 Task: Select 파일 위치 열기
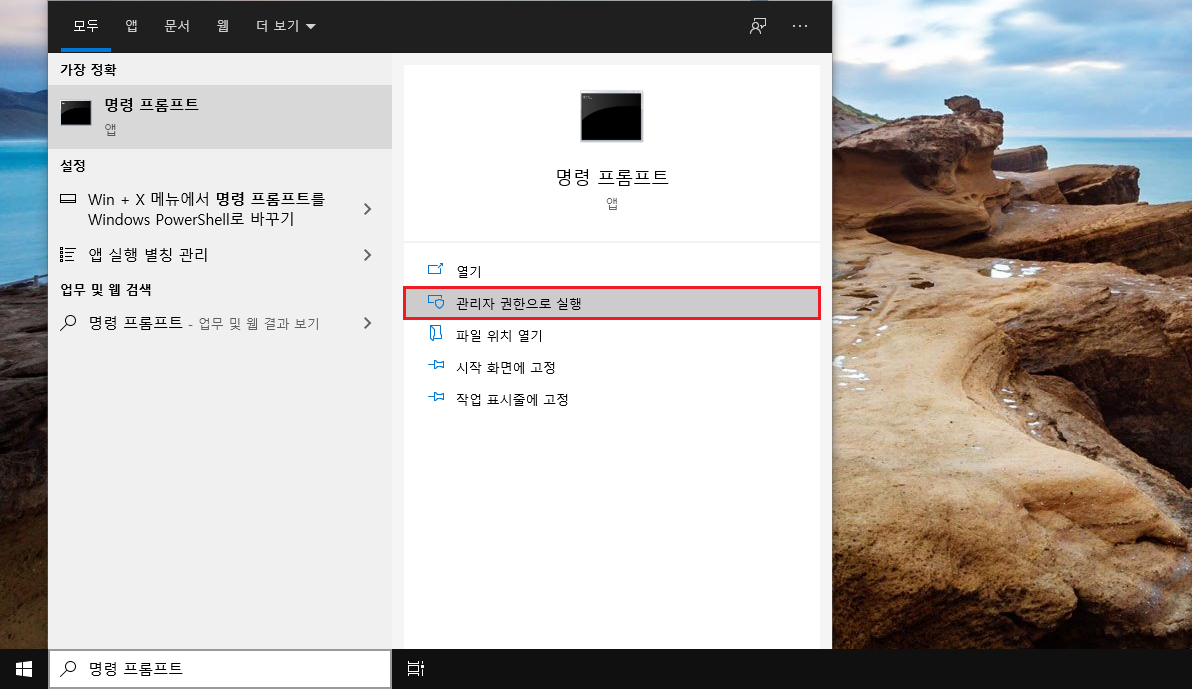[612, 335]
